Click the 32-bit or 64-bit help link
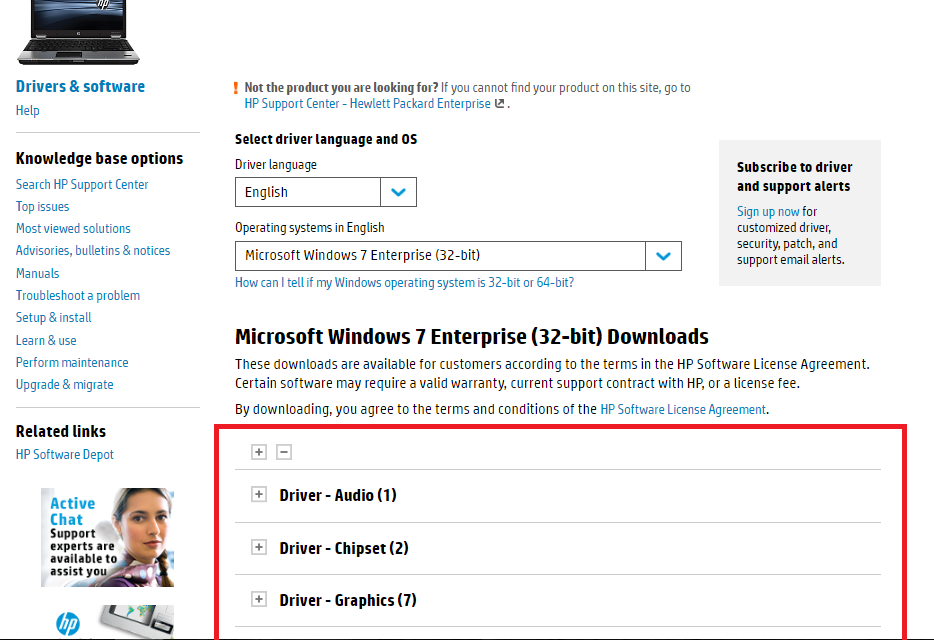The width and height of the screenshot is (934, 640). pos(404,282)
